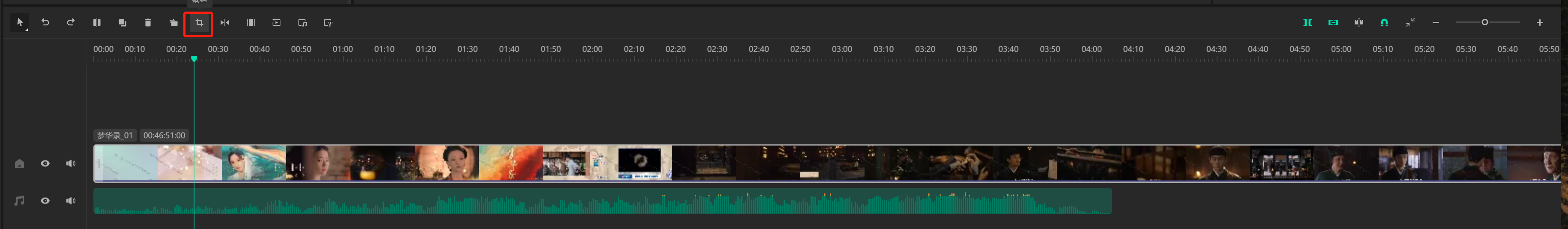Toggle the teal clip linkage button
The height and width of the screenshot is (229, 1568).
(x=1333, y=23)
